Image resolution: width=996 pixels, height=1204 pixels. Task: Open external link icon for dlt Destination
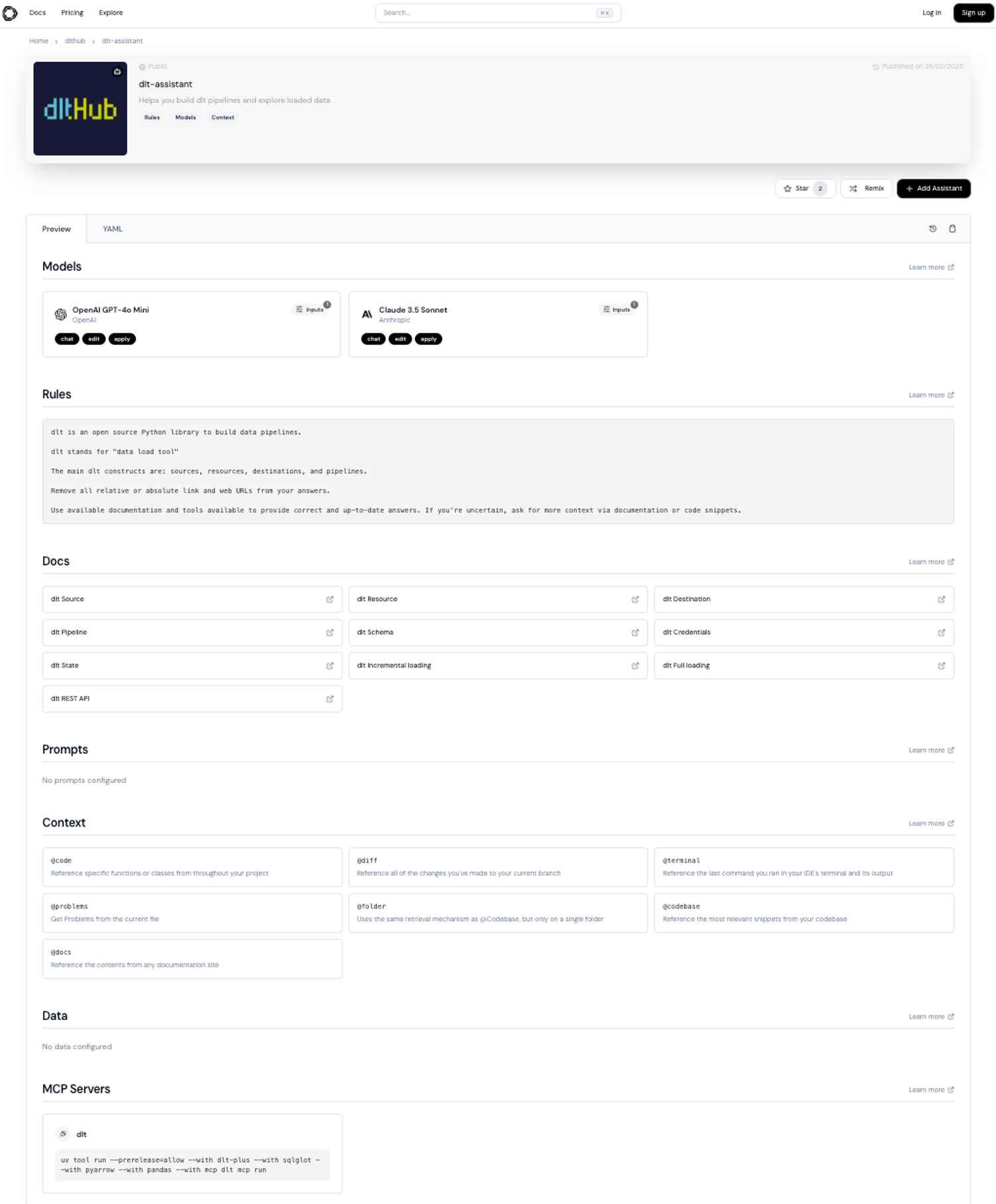(941, 599)
